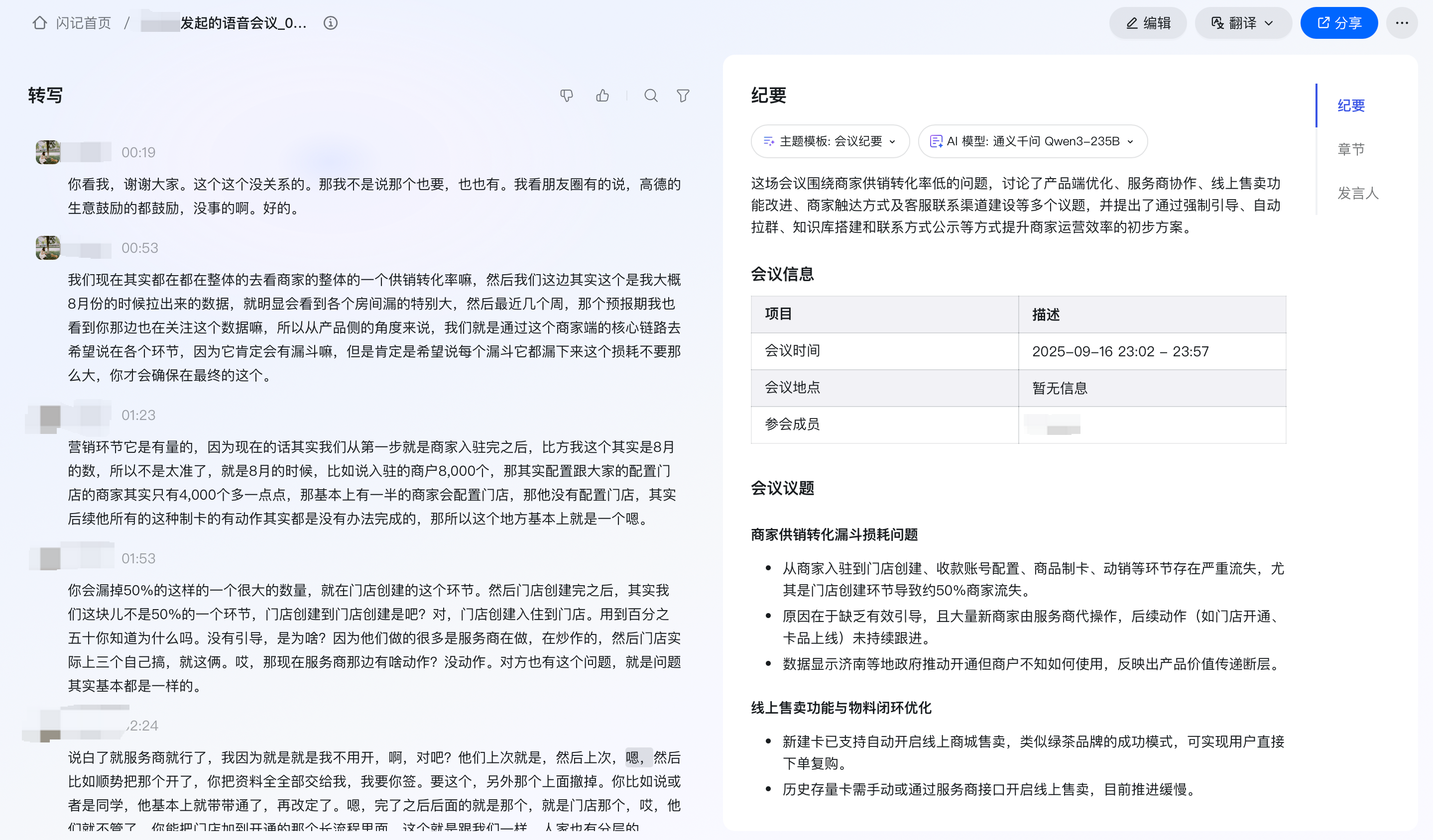The height and width of the screenshot is (840, 1433).
Task: Search within the transcript
Action: [x=651, y=96]
